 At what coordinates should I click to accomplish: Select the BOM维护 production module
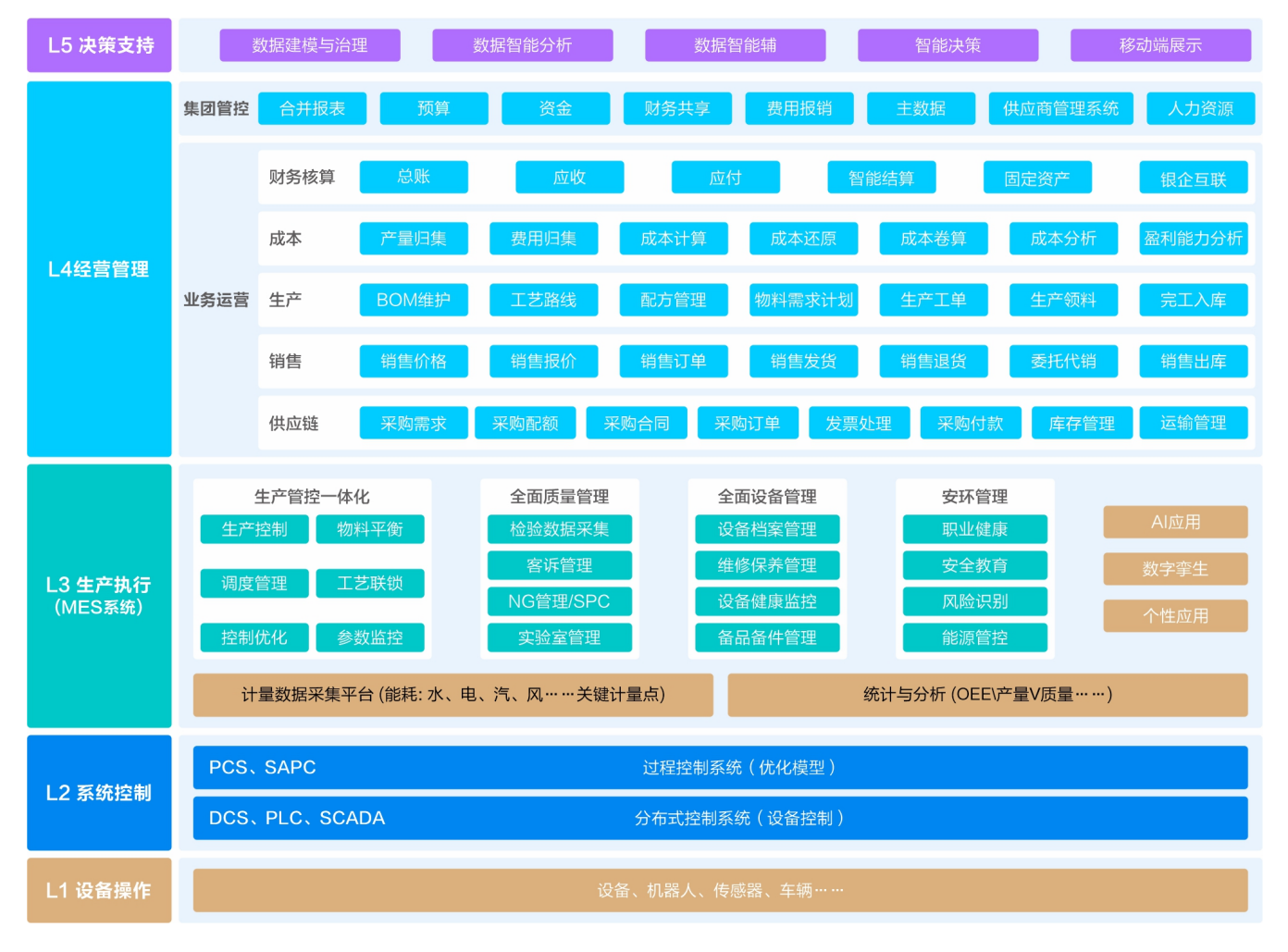click(x=413, y=300)
